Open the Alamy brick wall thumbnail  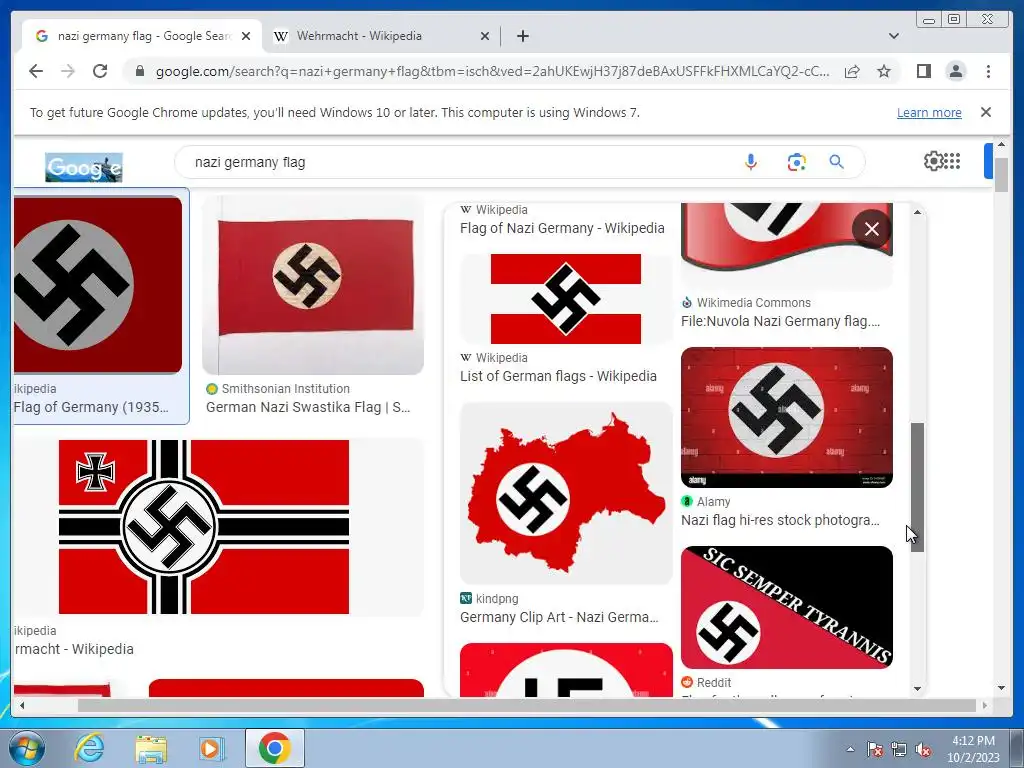pos(786,417)
